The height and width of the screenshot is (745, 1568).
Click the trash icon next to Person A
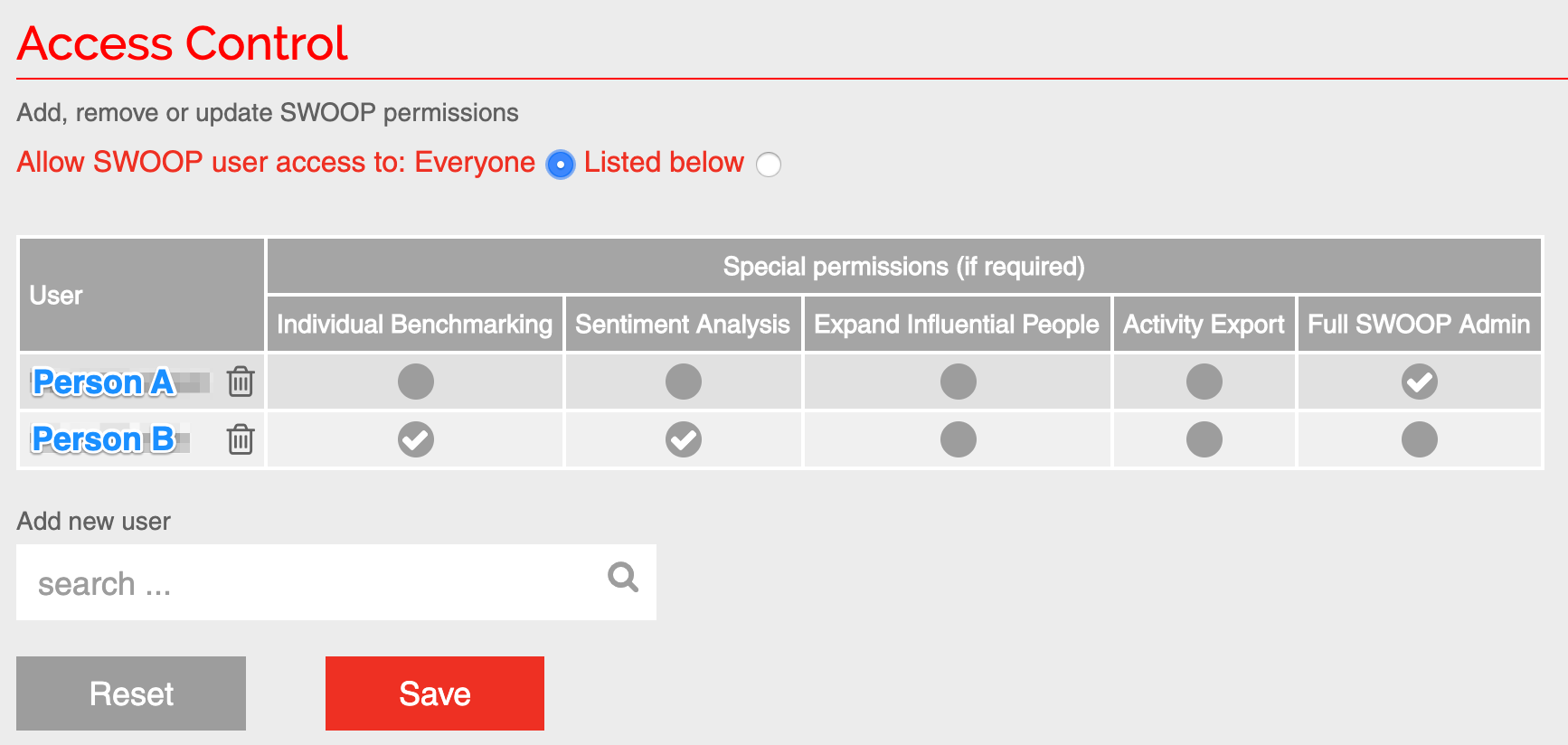point(241,382)
